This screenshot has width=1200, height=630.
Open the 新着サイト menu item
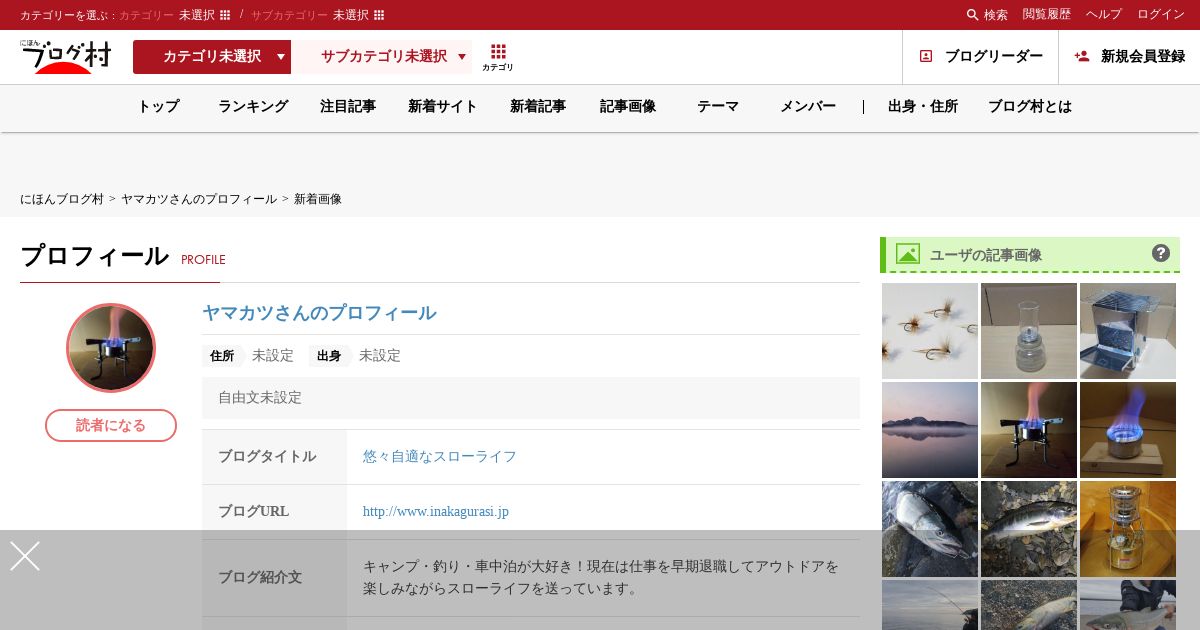(443, 106)
